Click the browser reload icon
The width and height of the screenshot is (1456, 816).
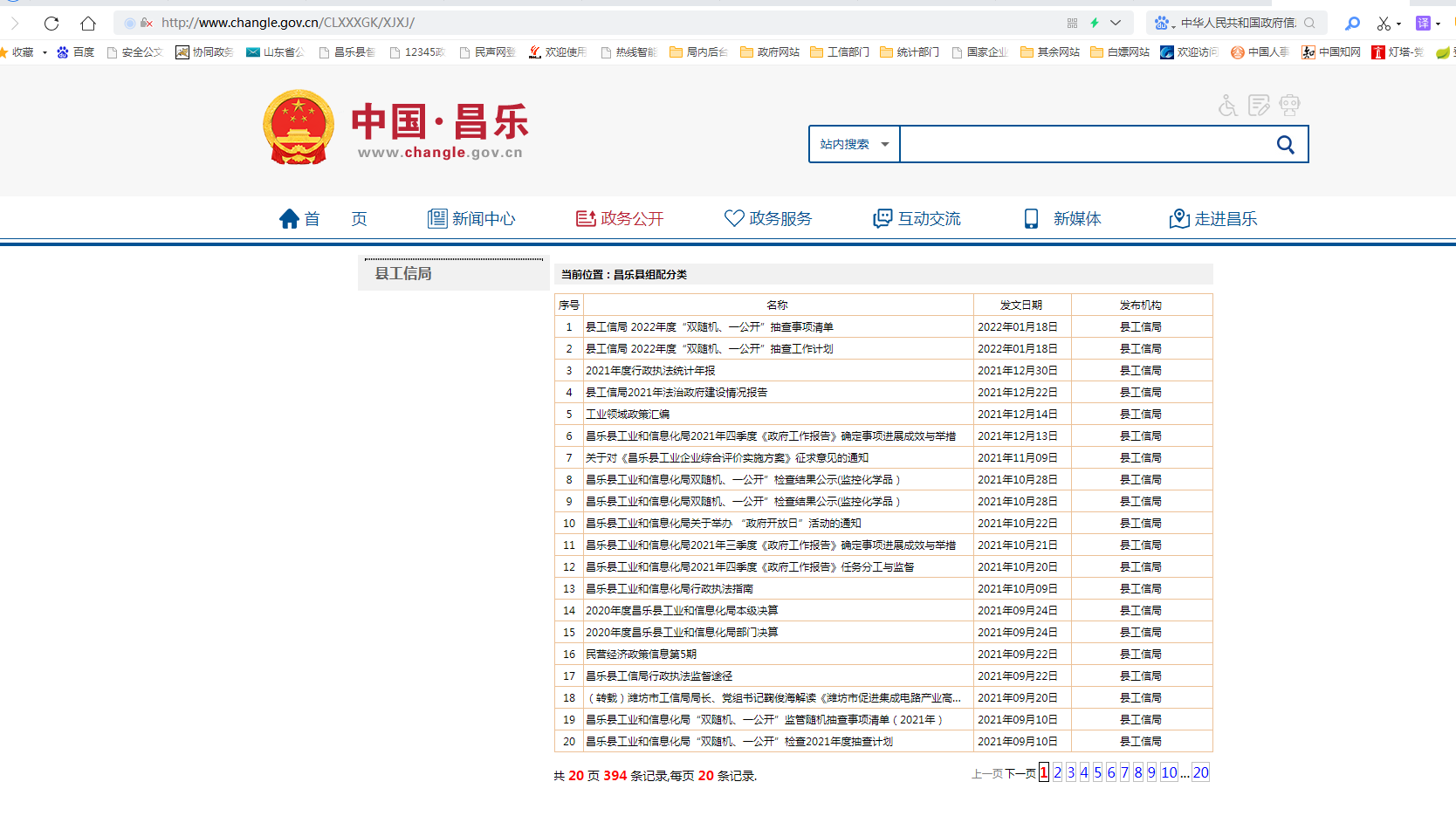[52, 24]
